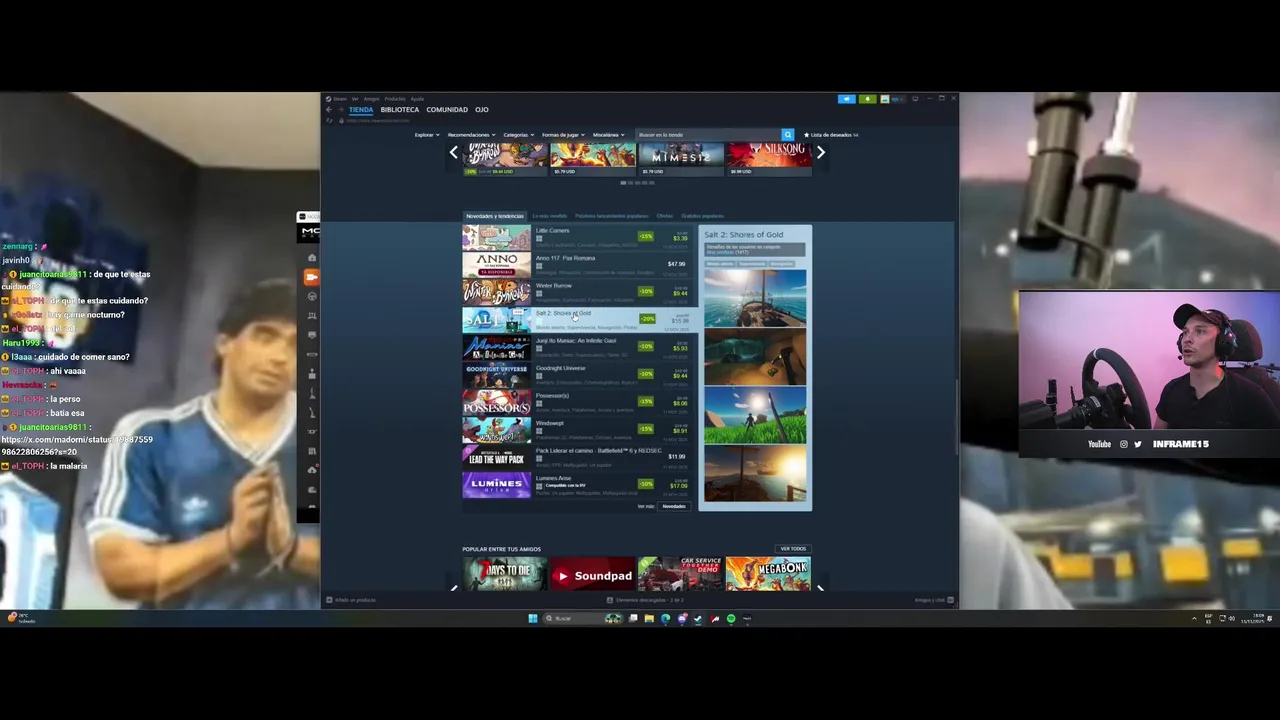Open the Lumines Arise game entry

[x=576, y=484]
